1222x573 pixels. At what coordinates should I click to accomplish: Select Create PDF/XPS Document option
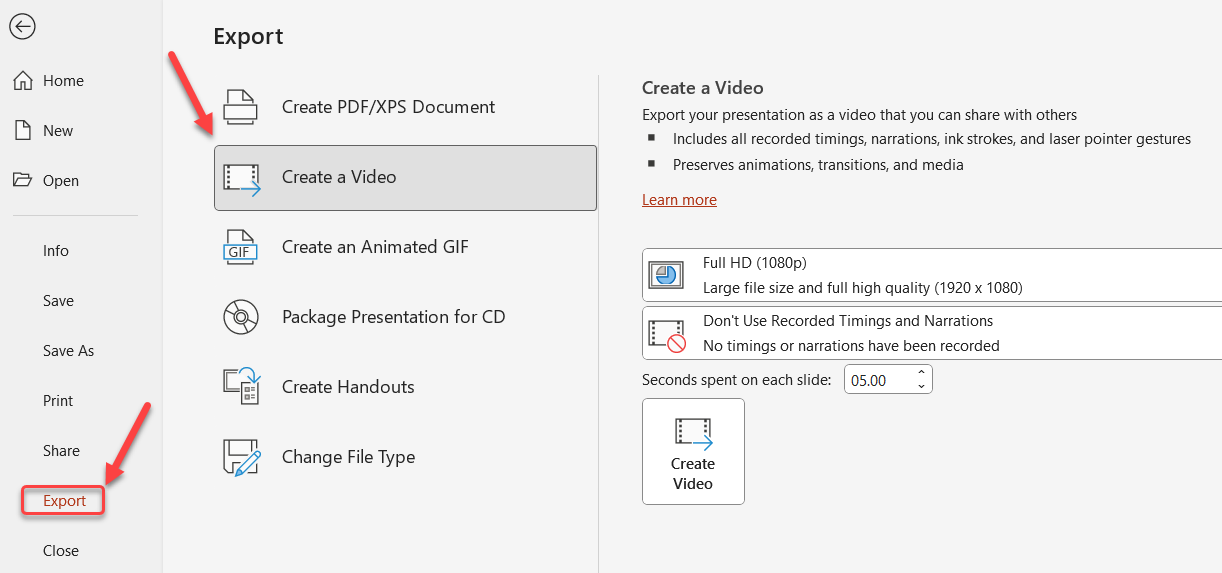click(405, 107)
